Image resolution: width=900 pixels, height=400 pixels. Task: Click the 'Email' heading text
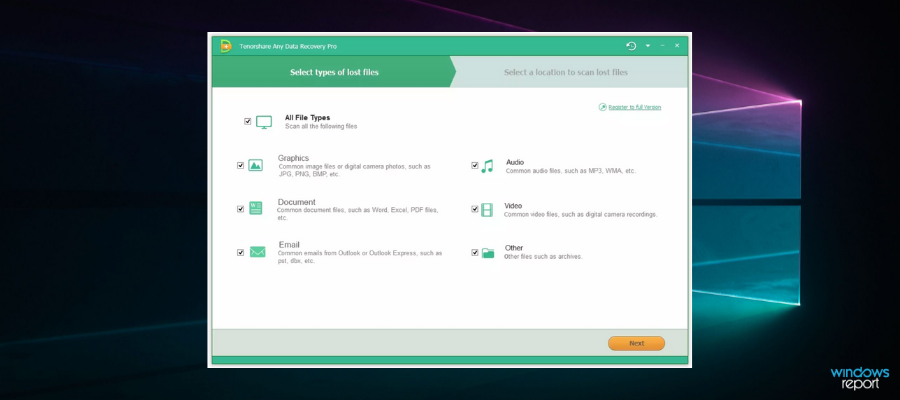289,244
